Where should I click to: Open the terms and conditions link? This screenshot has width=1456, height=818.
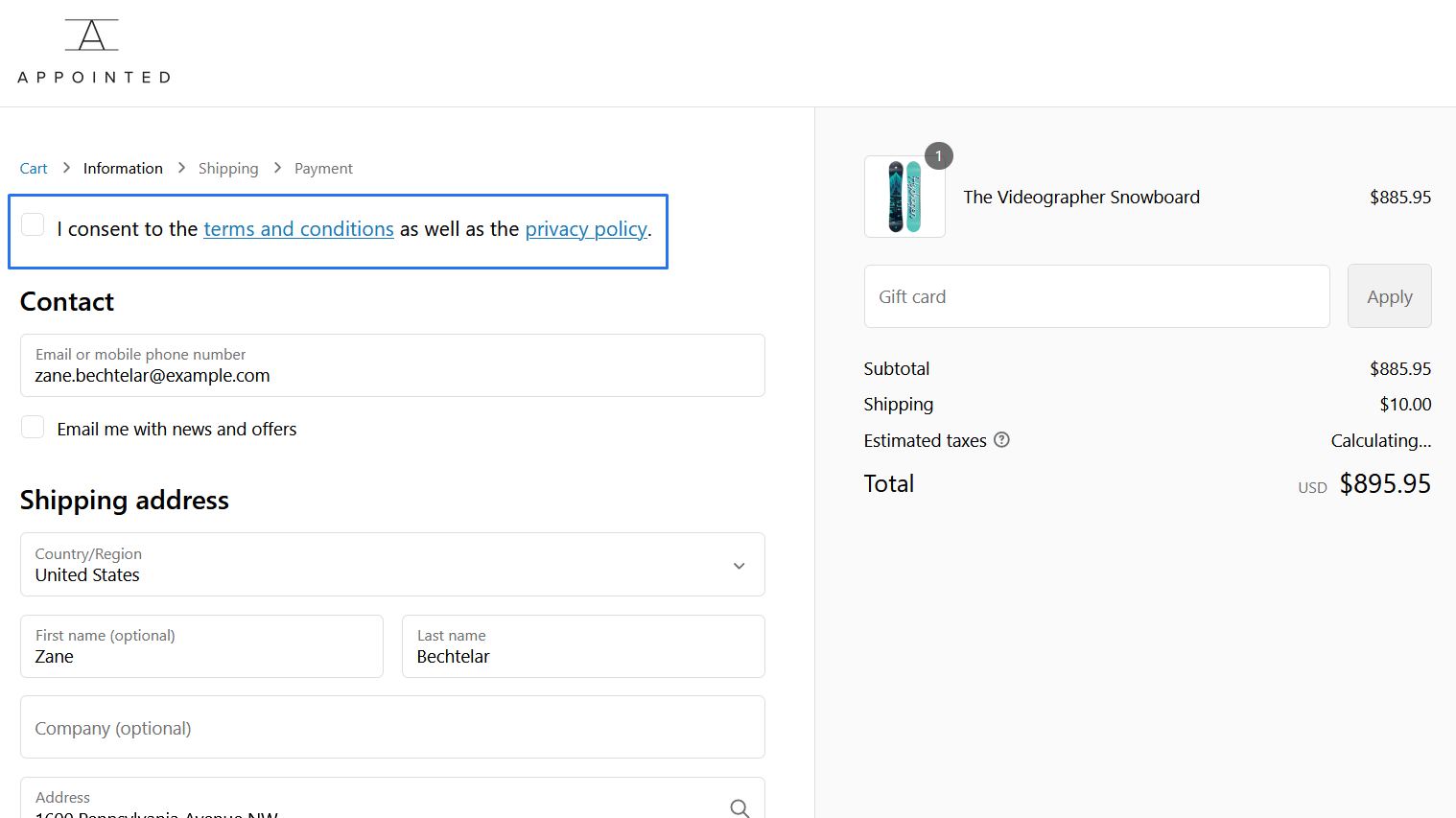[298, 228]
